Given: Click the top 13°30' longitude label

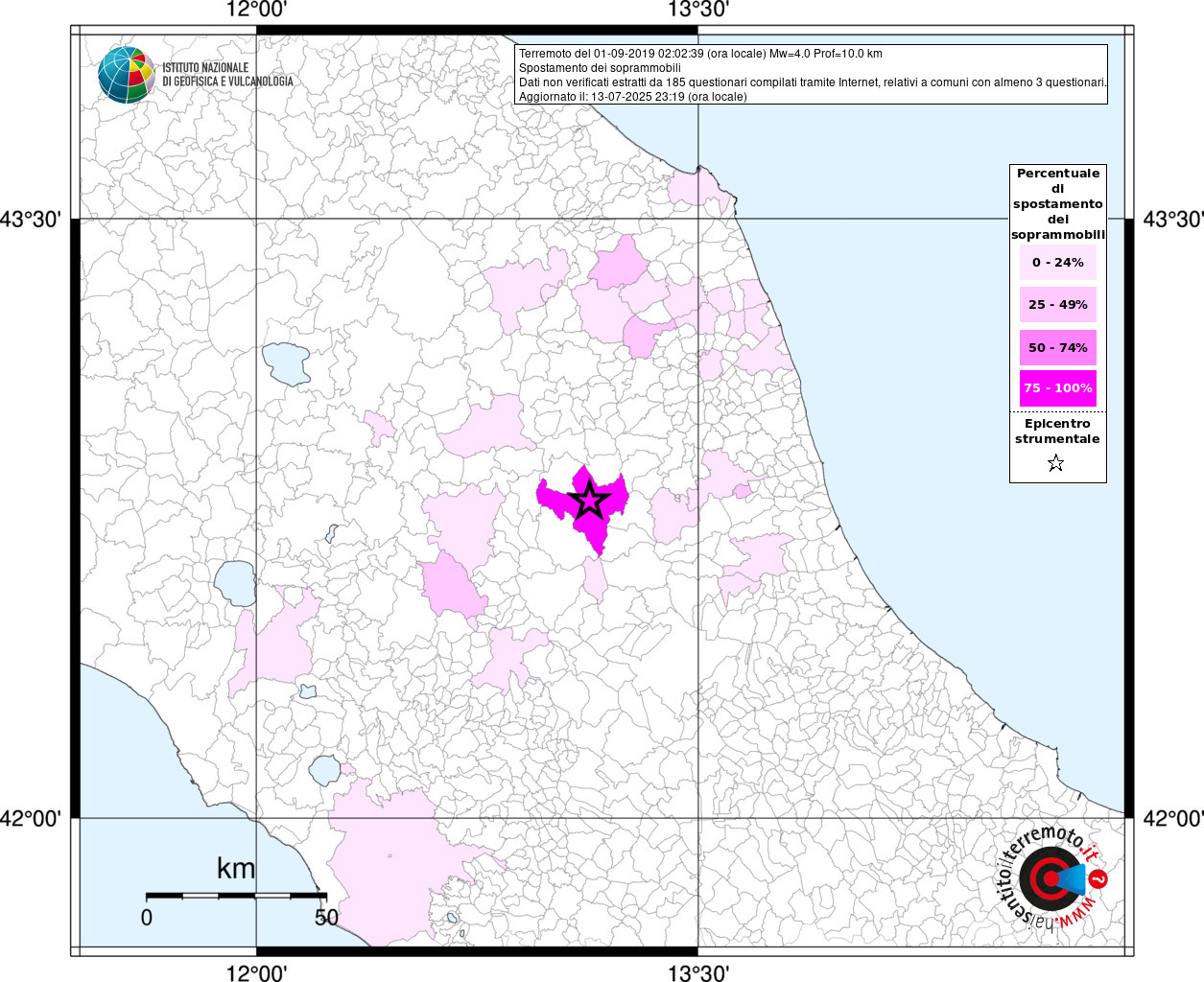Looking at the screenshot, I should pos(697,11).
